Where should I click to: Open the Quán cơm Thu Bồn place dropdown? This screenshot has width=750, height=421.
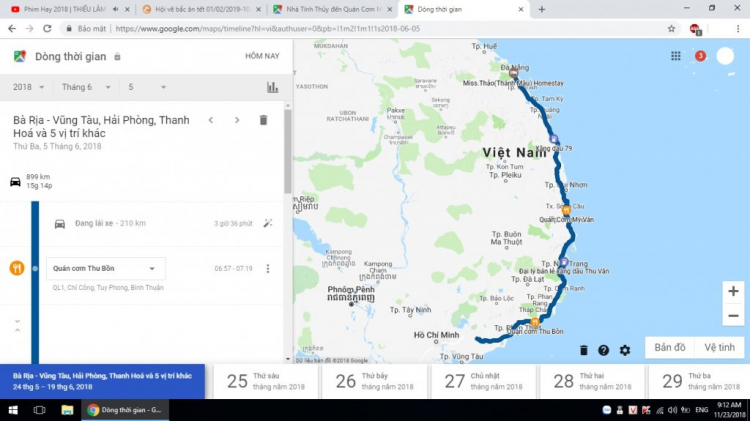106,268
